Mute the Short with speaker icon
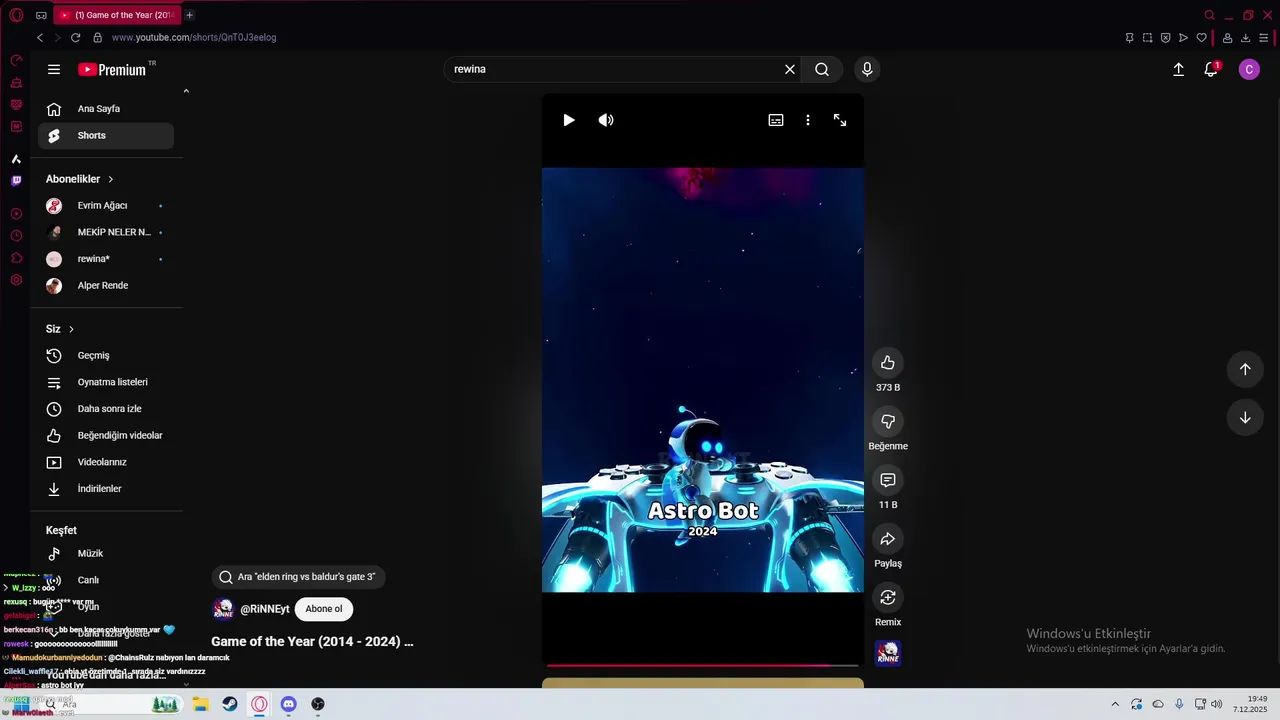This screenshot has width=1280, height=720. coord(606,120)
